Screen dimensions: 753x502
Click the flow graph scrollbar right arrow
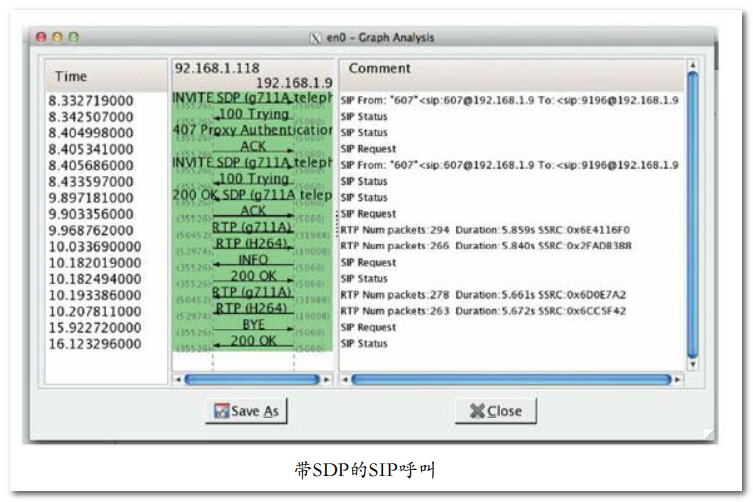327,380
